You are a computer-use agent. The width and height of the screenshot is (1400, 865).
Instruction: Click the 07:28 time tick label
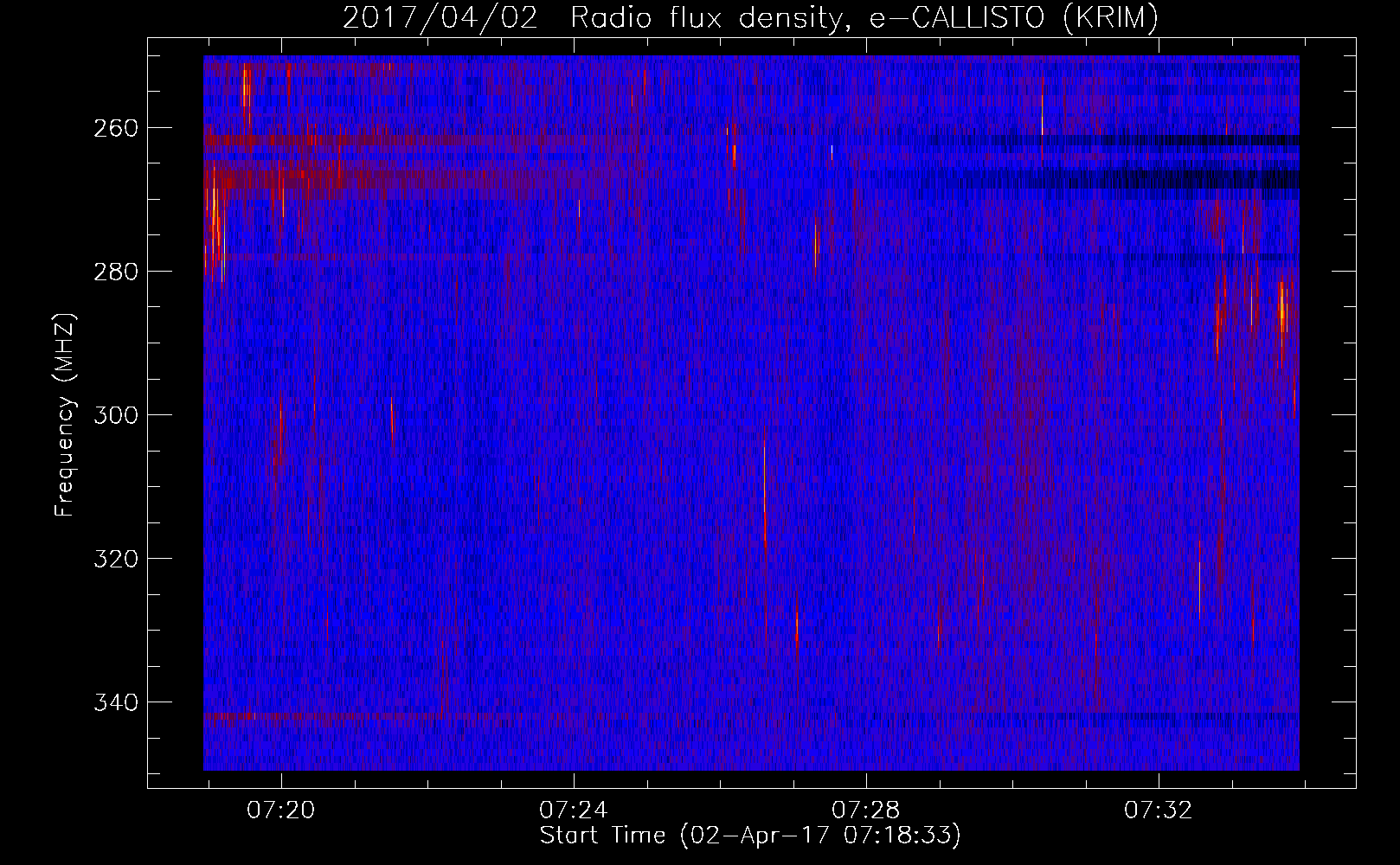(x=866, y=811)
